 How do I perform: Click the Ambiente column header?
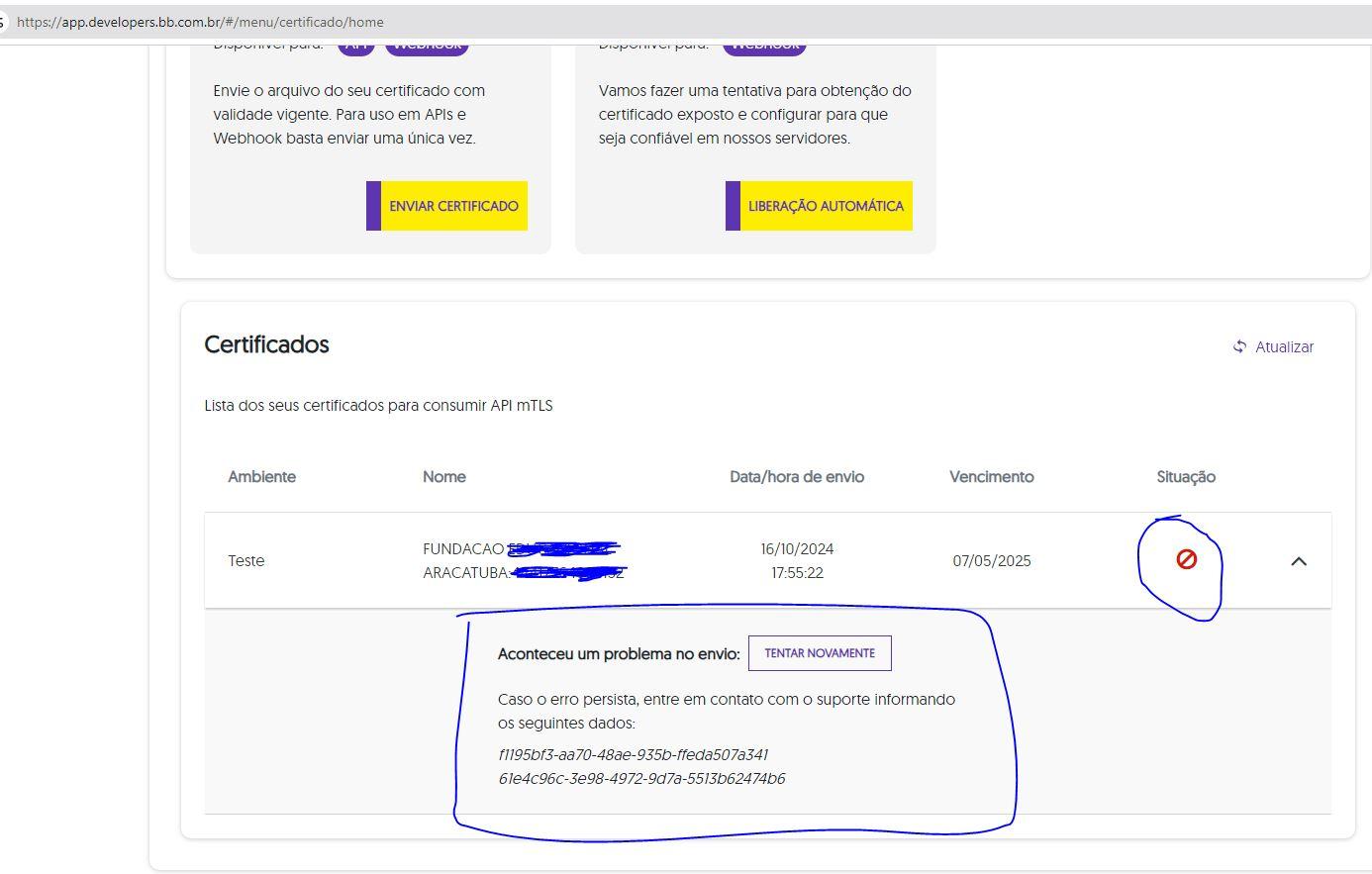pyautogui.click(x=261, y=477)
